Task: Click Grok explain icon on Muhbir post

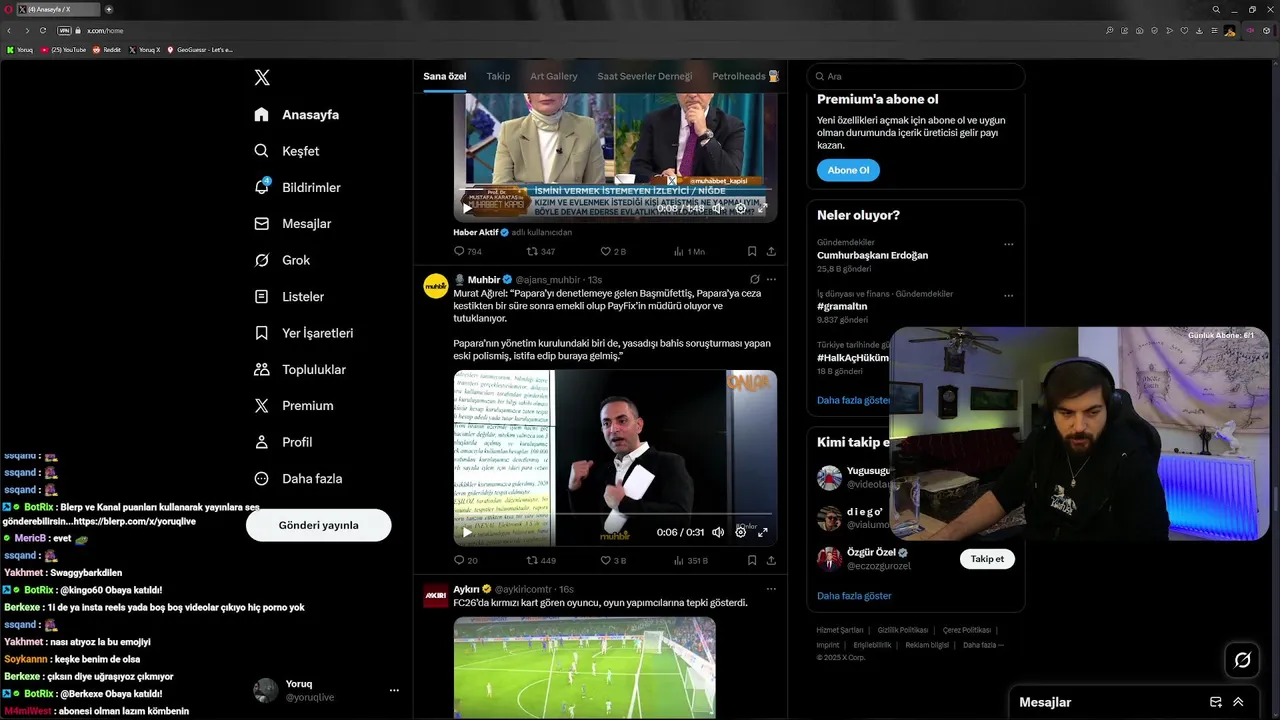Action: (x=755, y=279)
